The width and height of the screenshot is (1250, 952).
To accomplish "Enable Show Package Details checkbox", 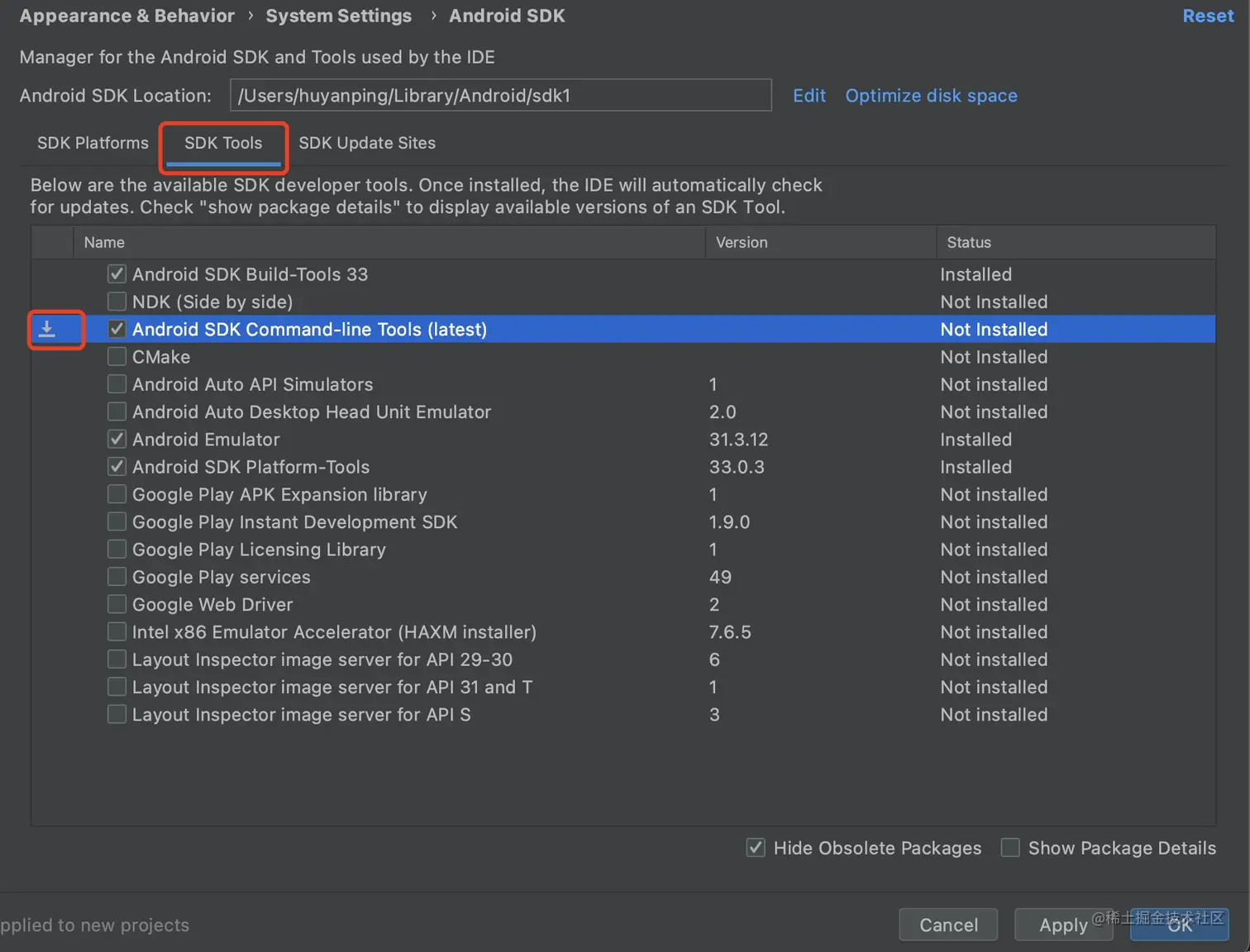I will point(1010,847).
